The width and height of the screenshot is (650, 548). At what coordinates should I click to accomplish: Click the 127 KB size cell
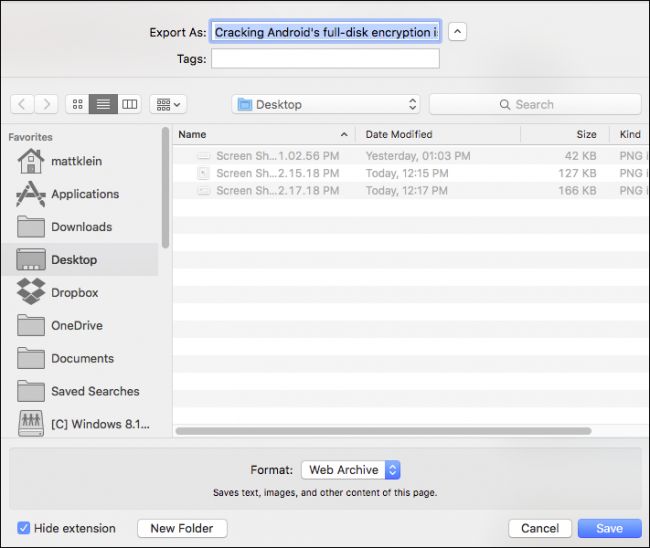click(x=577, y=173)
